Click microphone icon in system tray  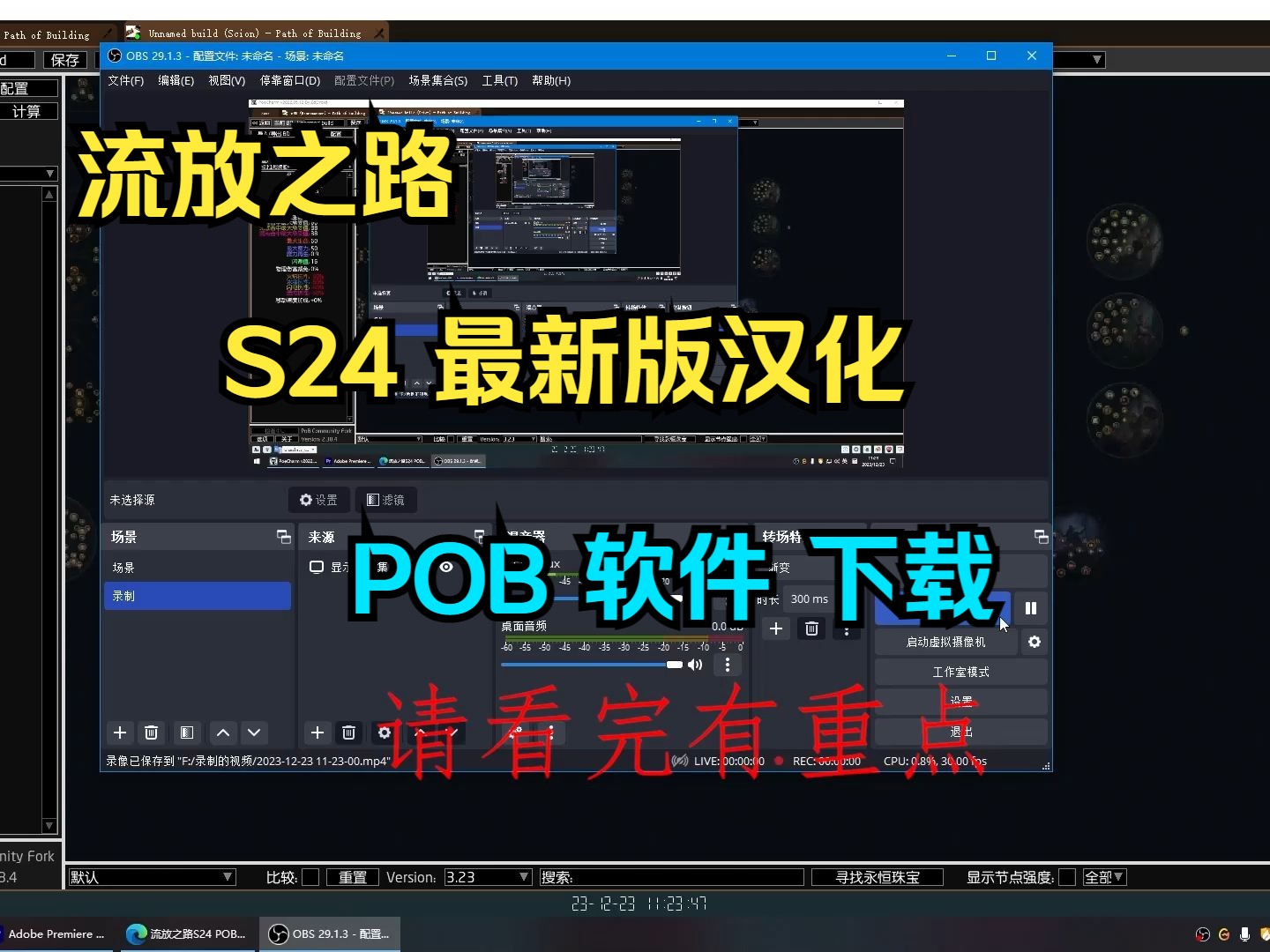[1244, 934]
